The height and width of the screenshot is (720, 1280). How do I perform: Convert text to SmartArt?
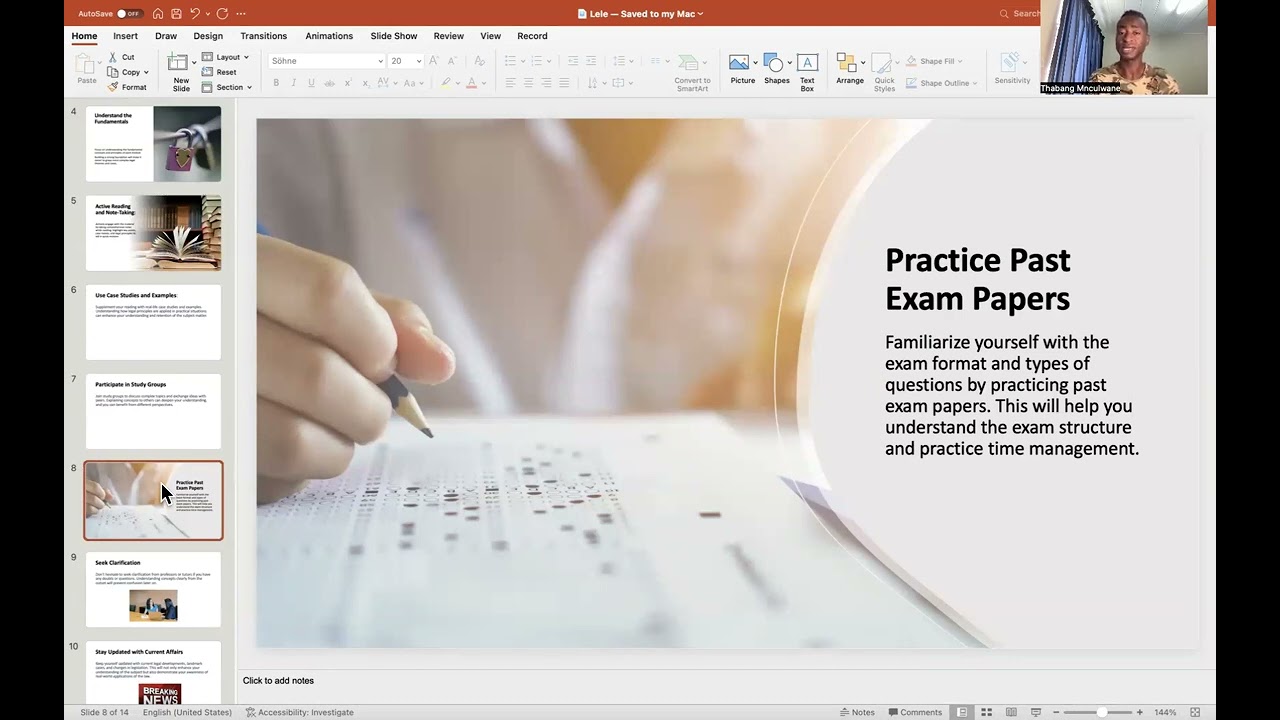pyautogui.click(x=692, y=72)
